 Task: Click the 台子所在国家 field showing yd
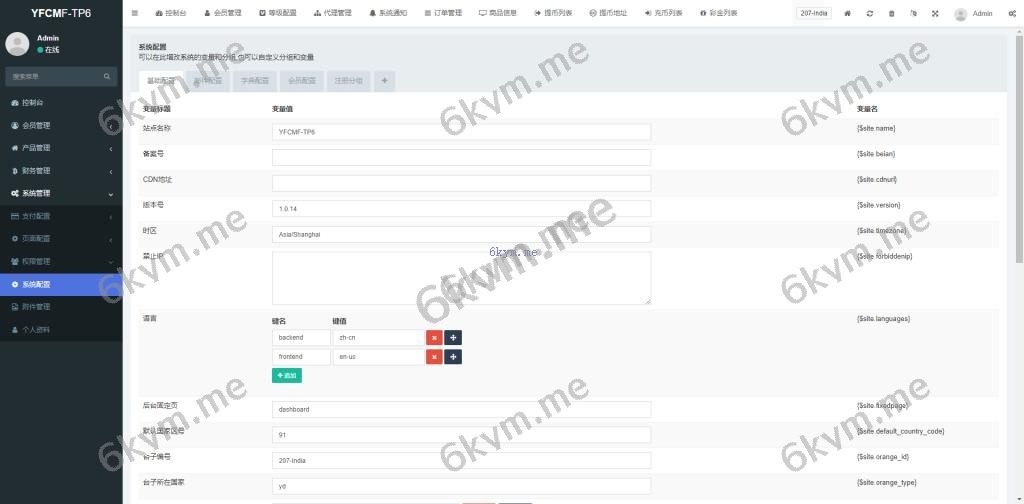(462, 486)
